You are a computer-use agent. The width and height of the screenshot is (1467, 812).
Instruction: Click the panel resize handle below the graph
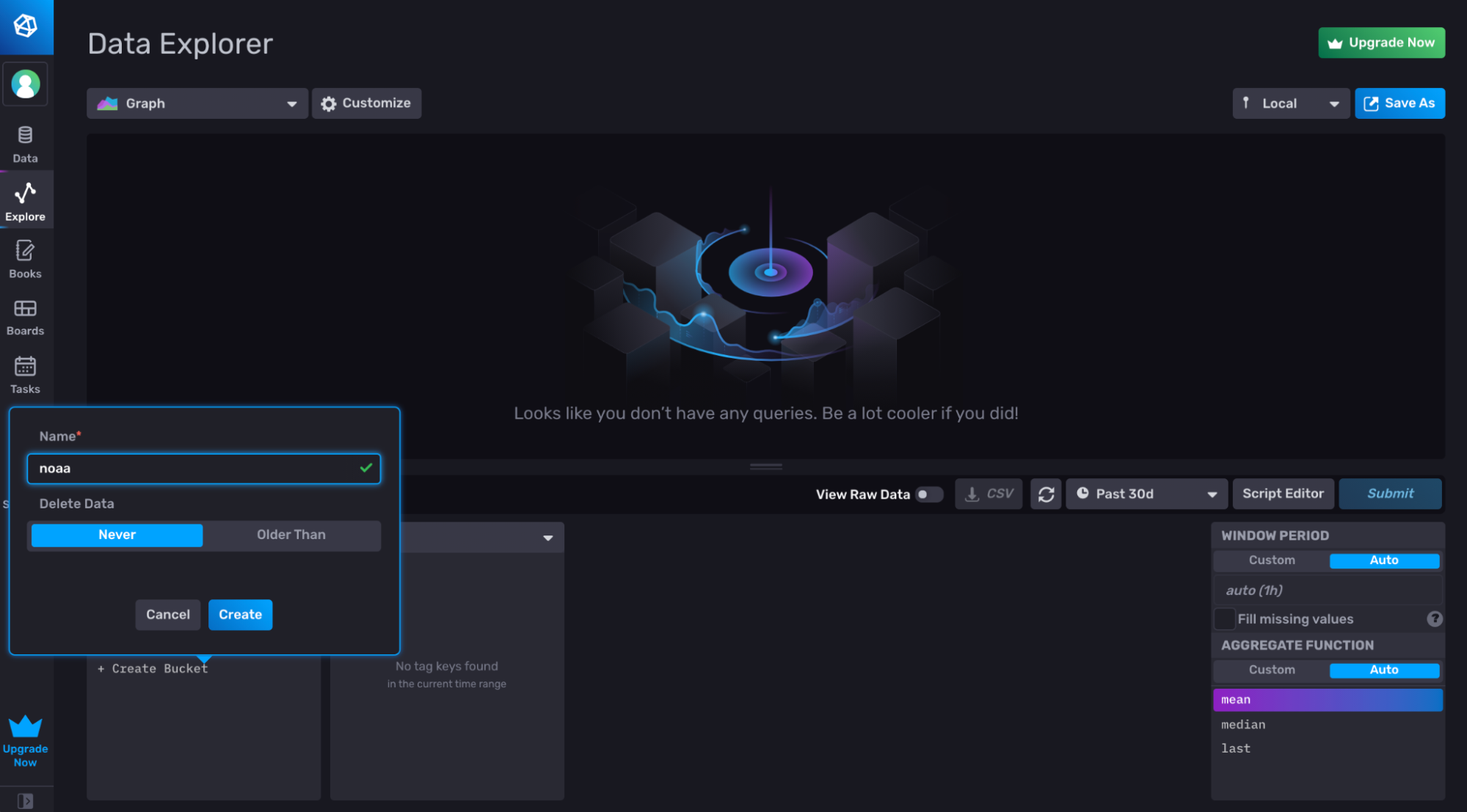765,467
